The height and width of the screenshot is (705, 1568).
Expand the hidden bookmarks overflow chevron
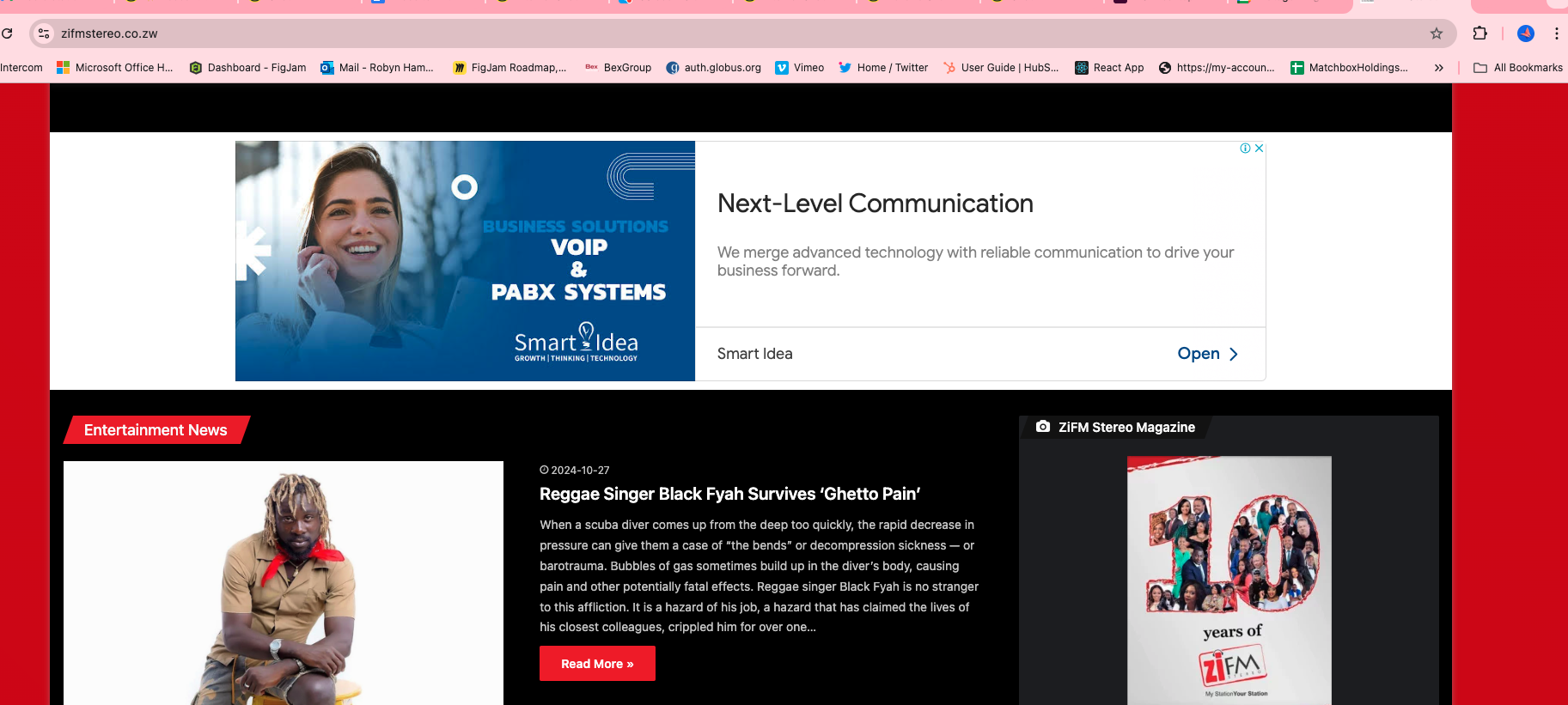(x=1438, y=68)
